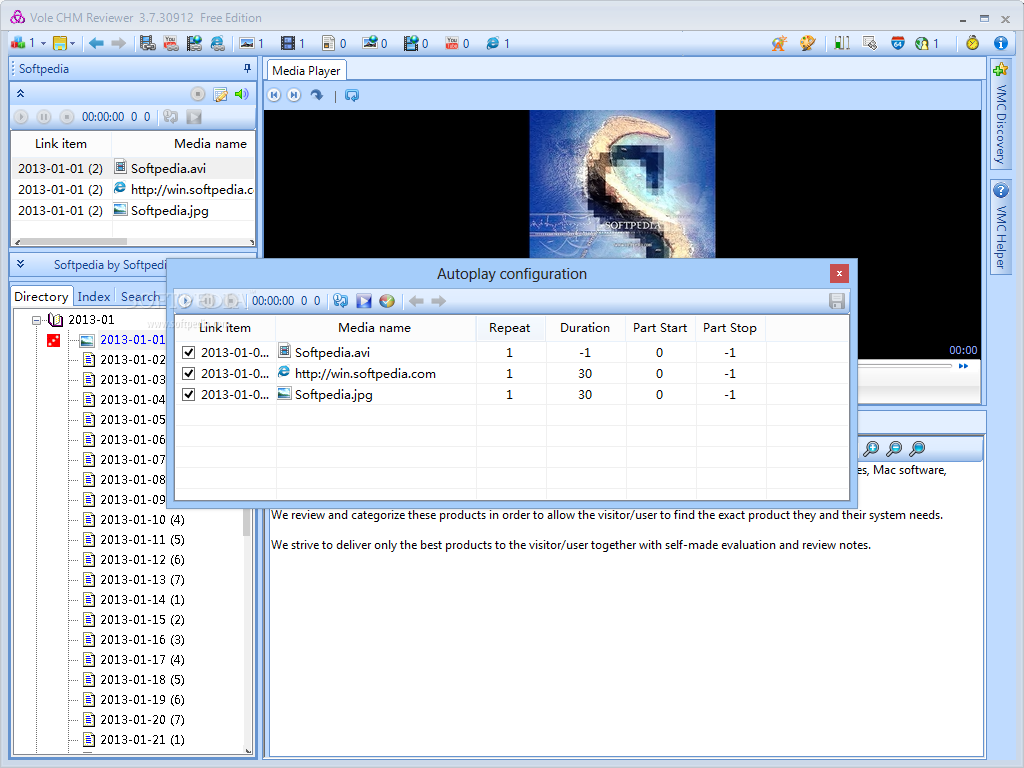Open the blue info icon
The image size is (1024, 768).
coord(1000,43)
